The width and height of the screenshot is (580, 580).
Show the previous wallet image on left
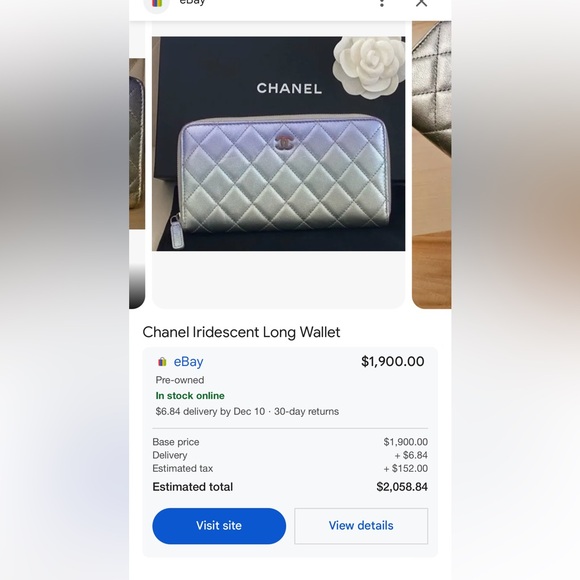point(137,183)
